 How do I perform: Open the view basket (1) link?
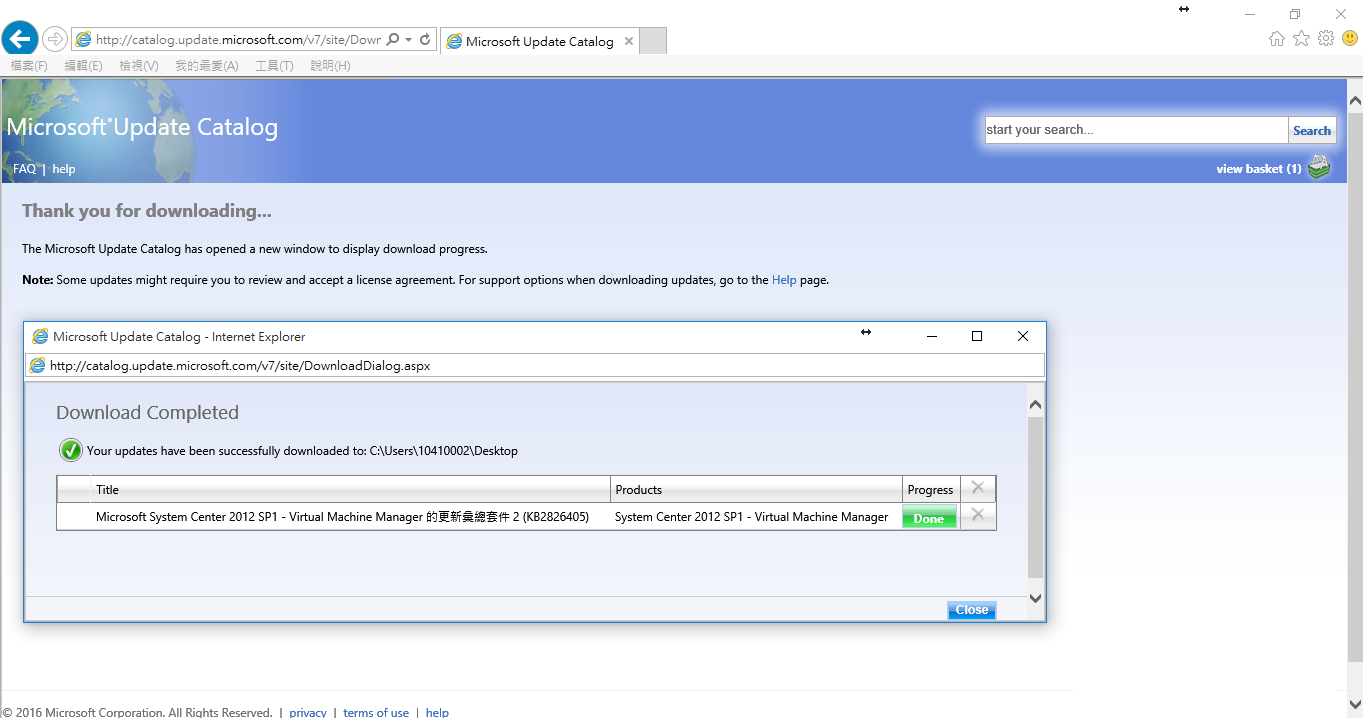click(1259, 169)
